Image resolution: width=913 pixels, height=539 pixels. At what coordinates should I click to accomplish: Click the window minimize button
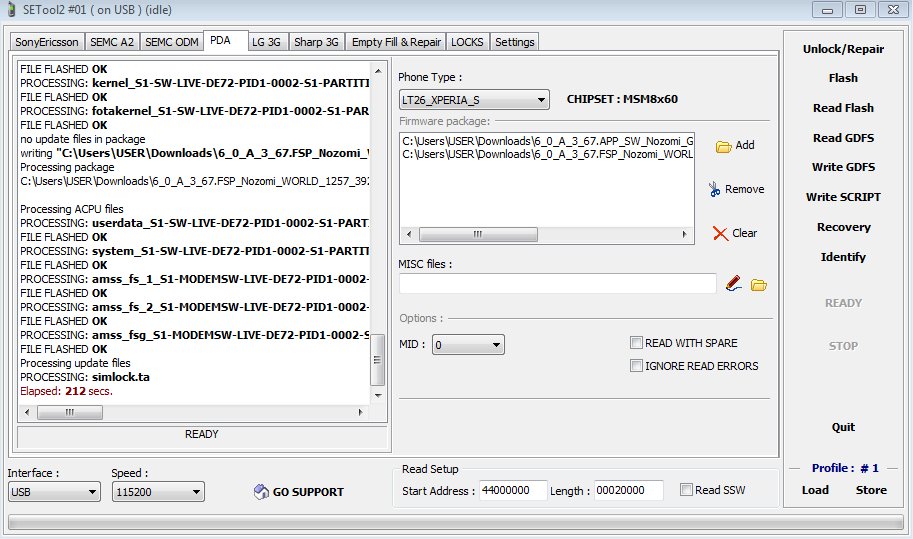(827, 10)
